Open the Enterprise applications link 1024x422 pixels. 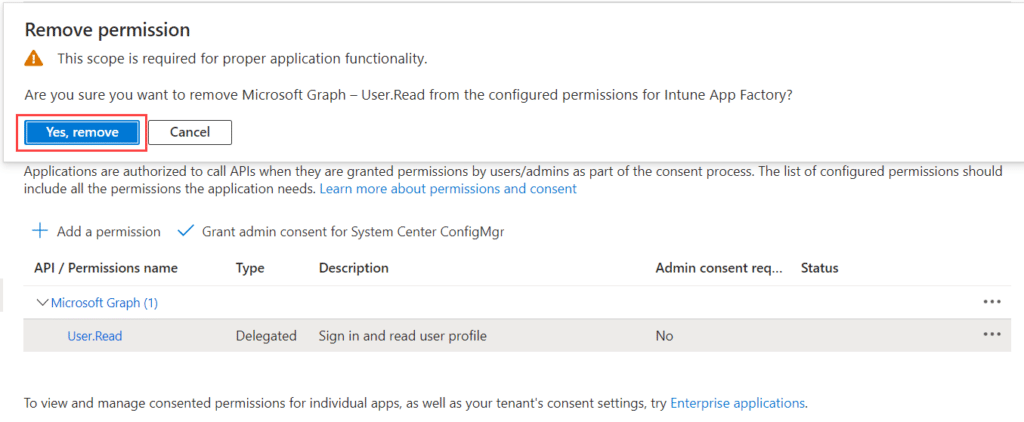click(x=737, y=403)
